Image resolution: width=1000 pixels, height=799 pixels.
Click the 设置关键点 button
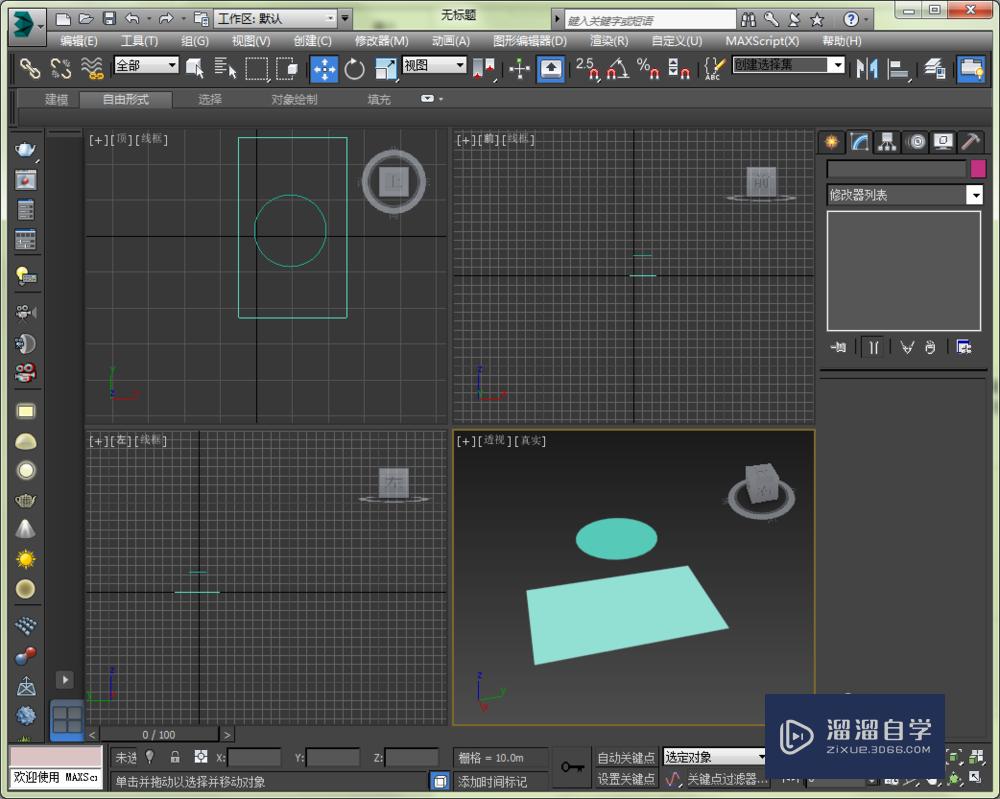(625, 779)
